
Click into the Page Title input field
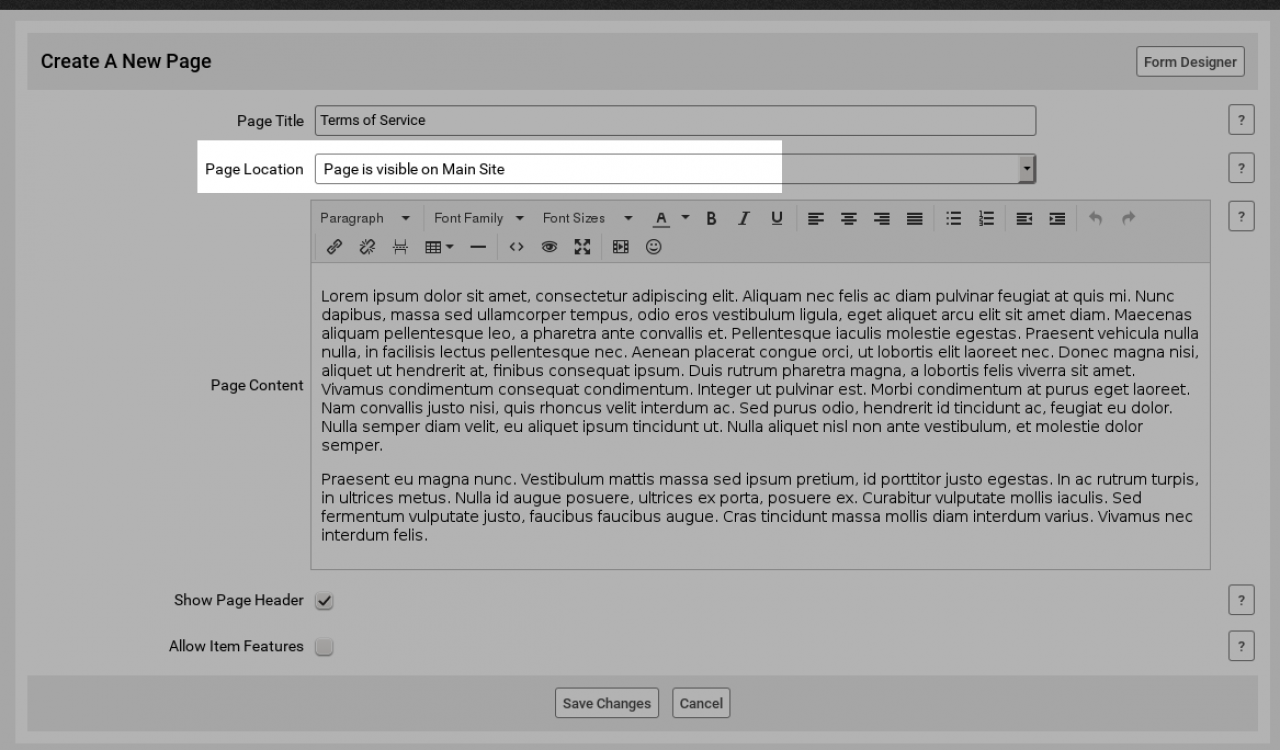[x=676, y=120]
